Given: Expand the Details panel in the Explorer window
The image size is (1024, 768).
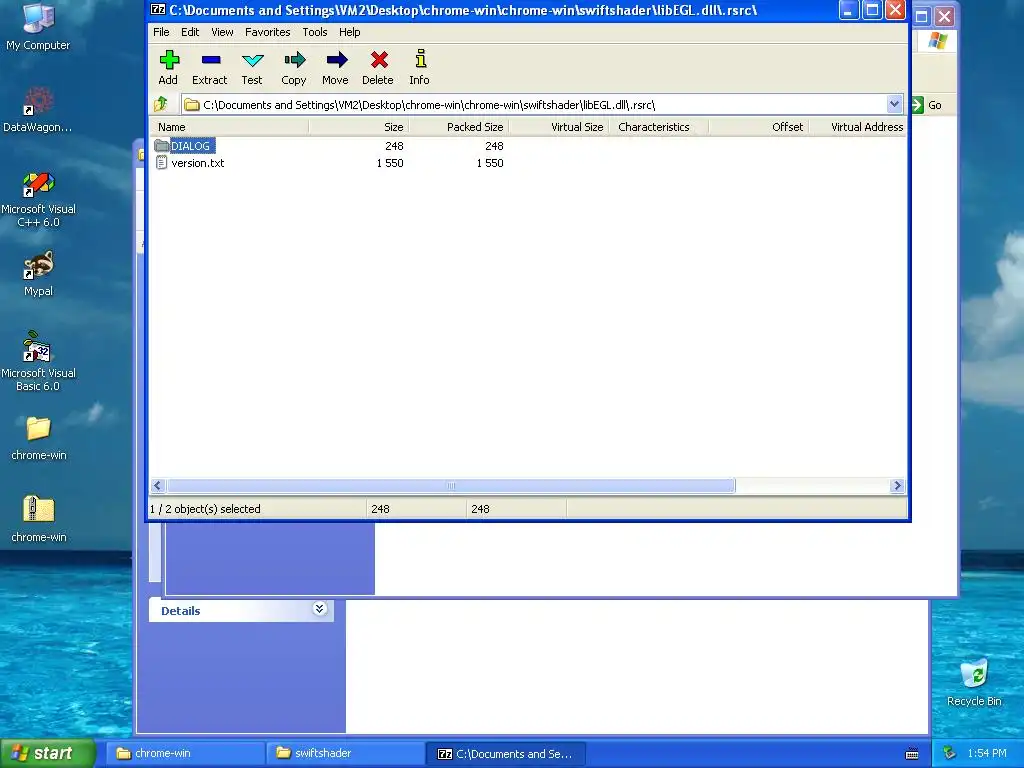Looking at the screenshot, I should coord(319,609).
